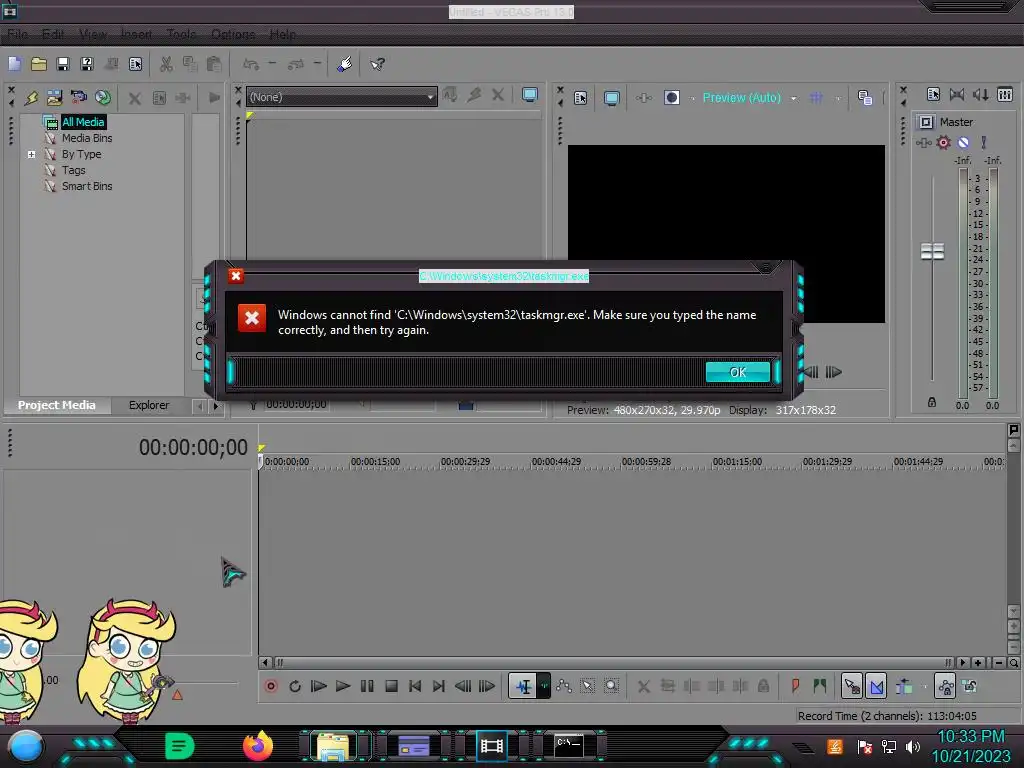Toggle Loop Playback button
1024x768 pixels.
(x=295, y=686)
